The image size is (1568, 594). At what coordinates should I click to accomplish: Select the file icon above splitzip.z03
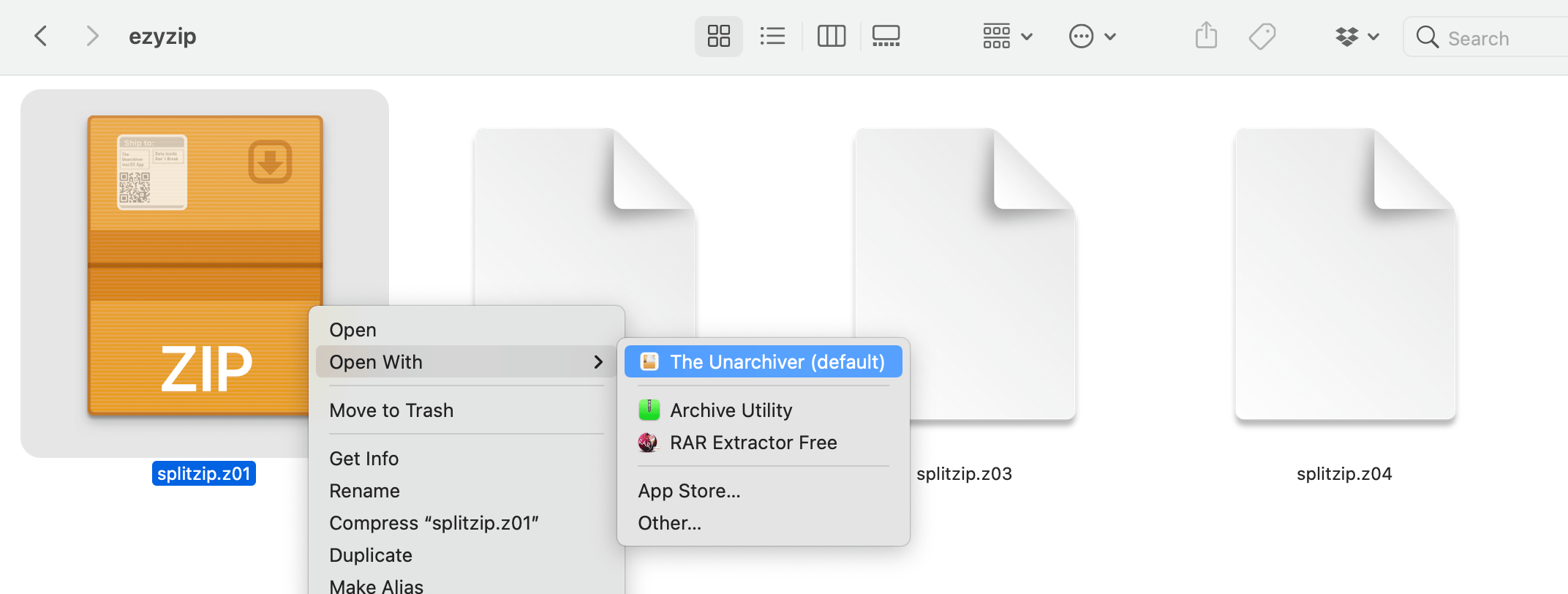click(965, 274)
